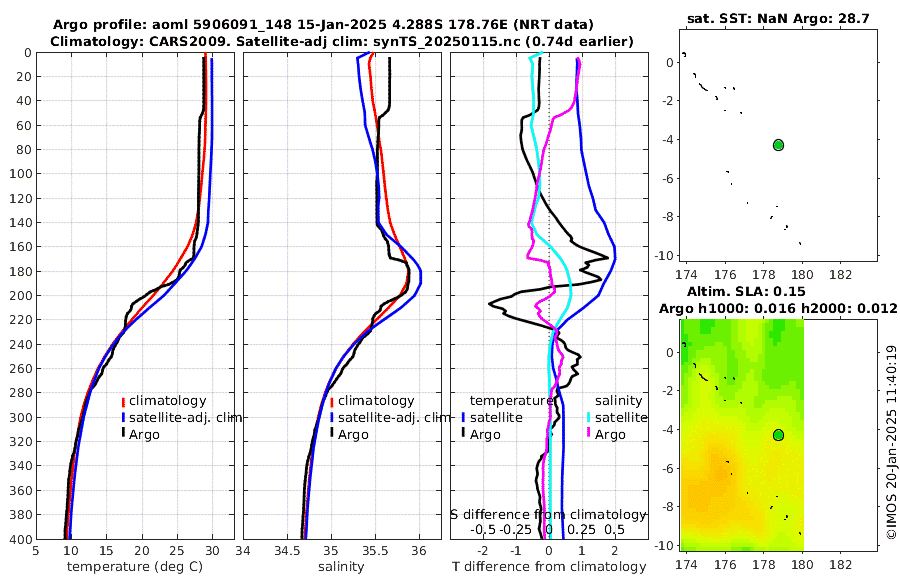The height and width of the screenshot is (580, 900).
Task: Click the Argo profile title text
Action: [x=323, y=25]
